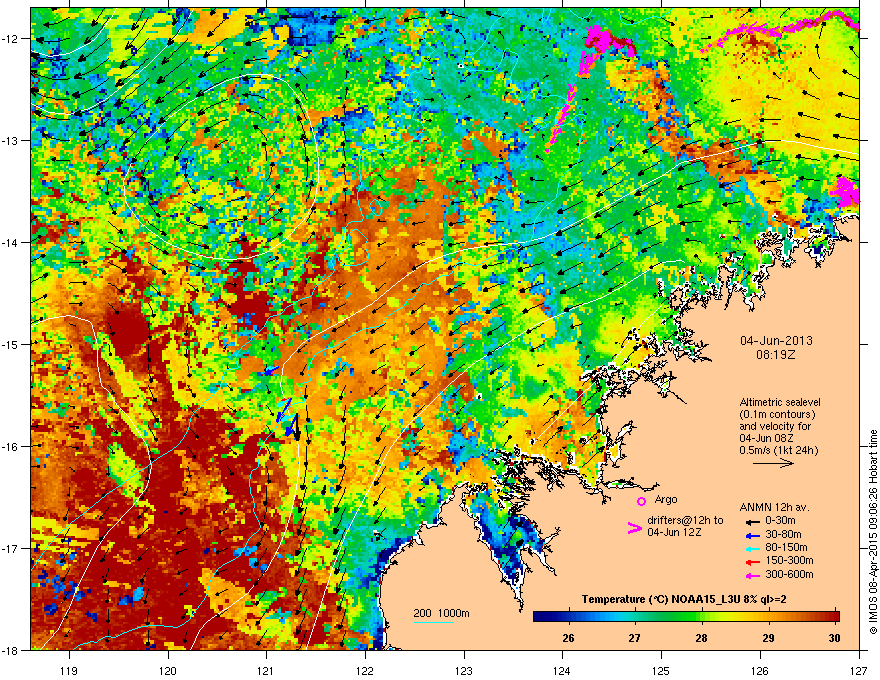880x680 pixels.
Task: Click the longitude axis label 119
Action: click(69, 670)
